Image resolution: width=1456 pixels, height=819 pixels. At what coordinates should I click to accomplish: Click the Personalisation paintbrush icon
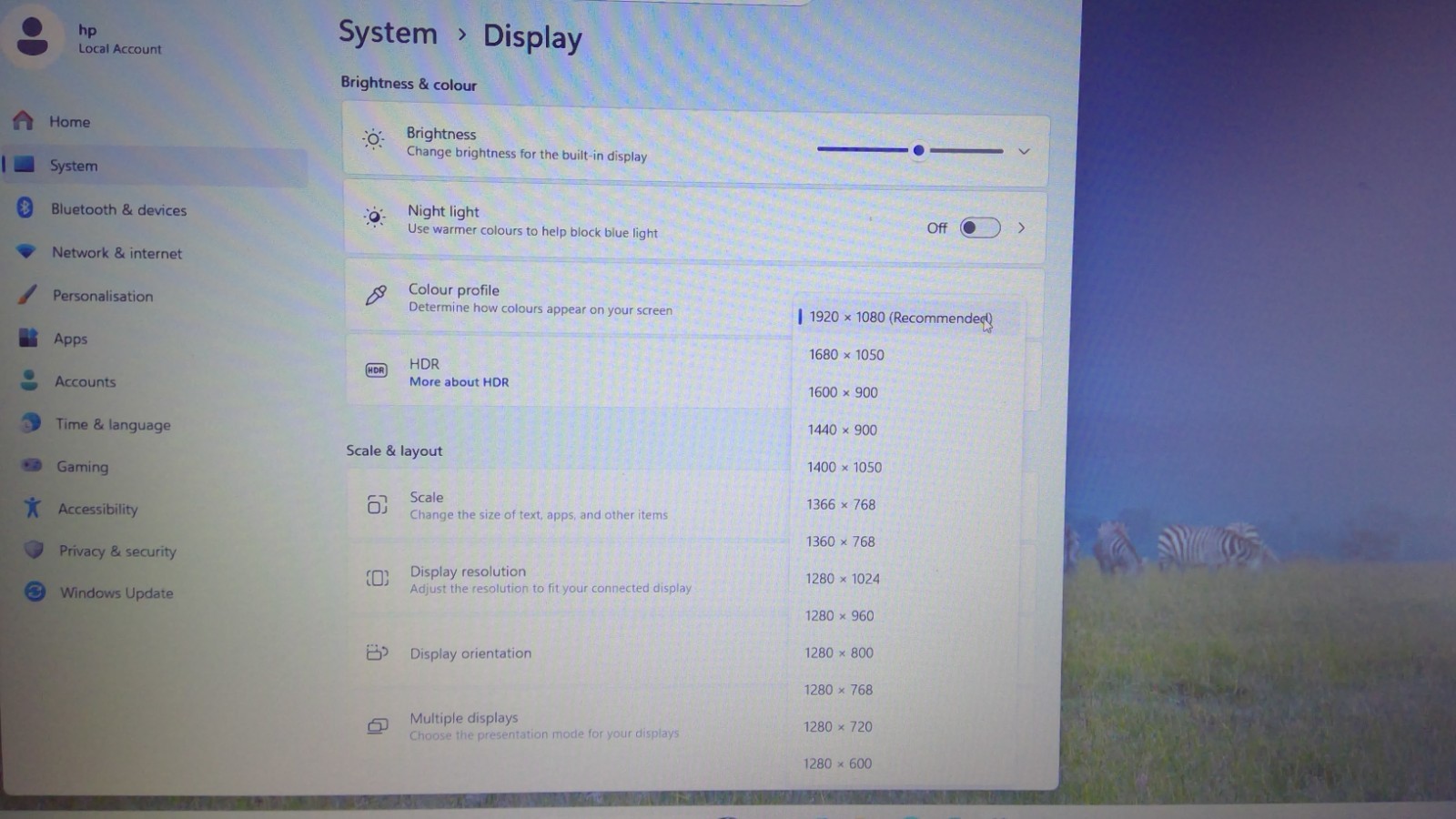coord(27,294)
